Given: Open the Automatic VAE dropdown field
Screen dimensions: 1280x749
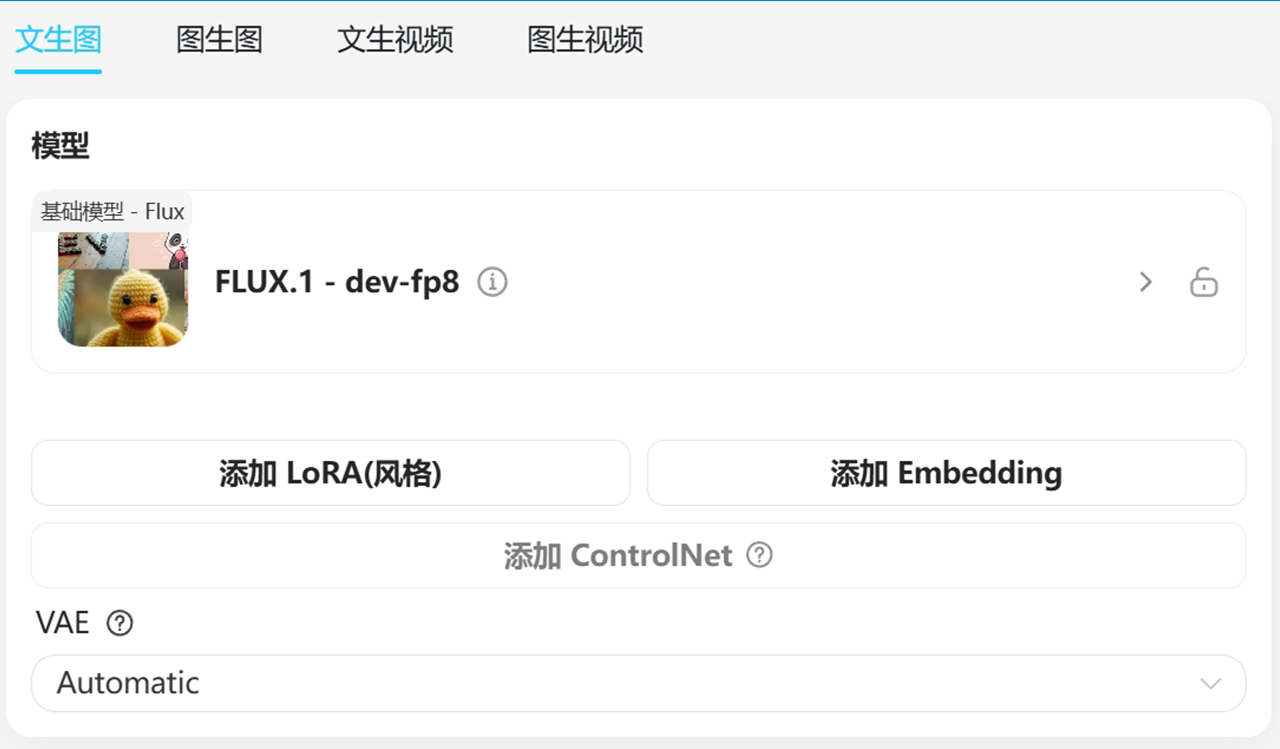Looking at the screenshot, I should [x=639, y=684].
